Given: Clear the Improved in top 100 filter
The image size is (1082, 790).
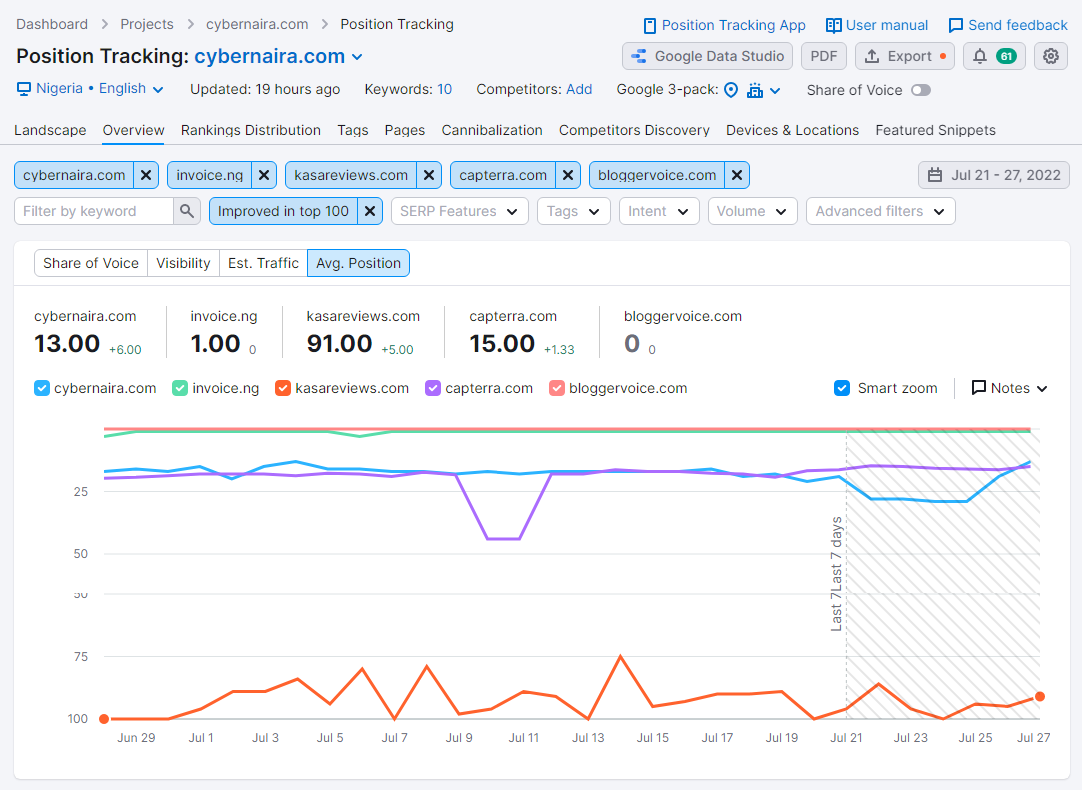Looking at the screenshot, I should [x=370, y=211].
